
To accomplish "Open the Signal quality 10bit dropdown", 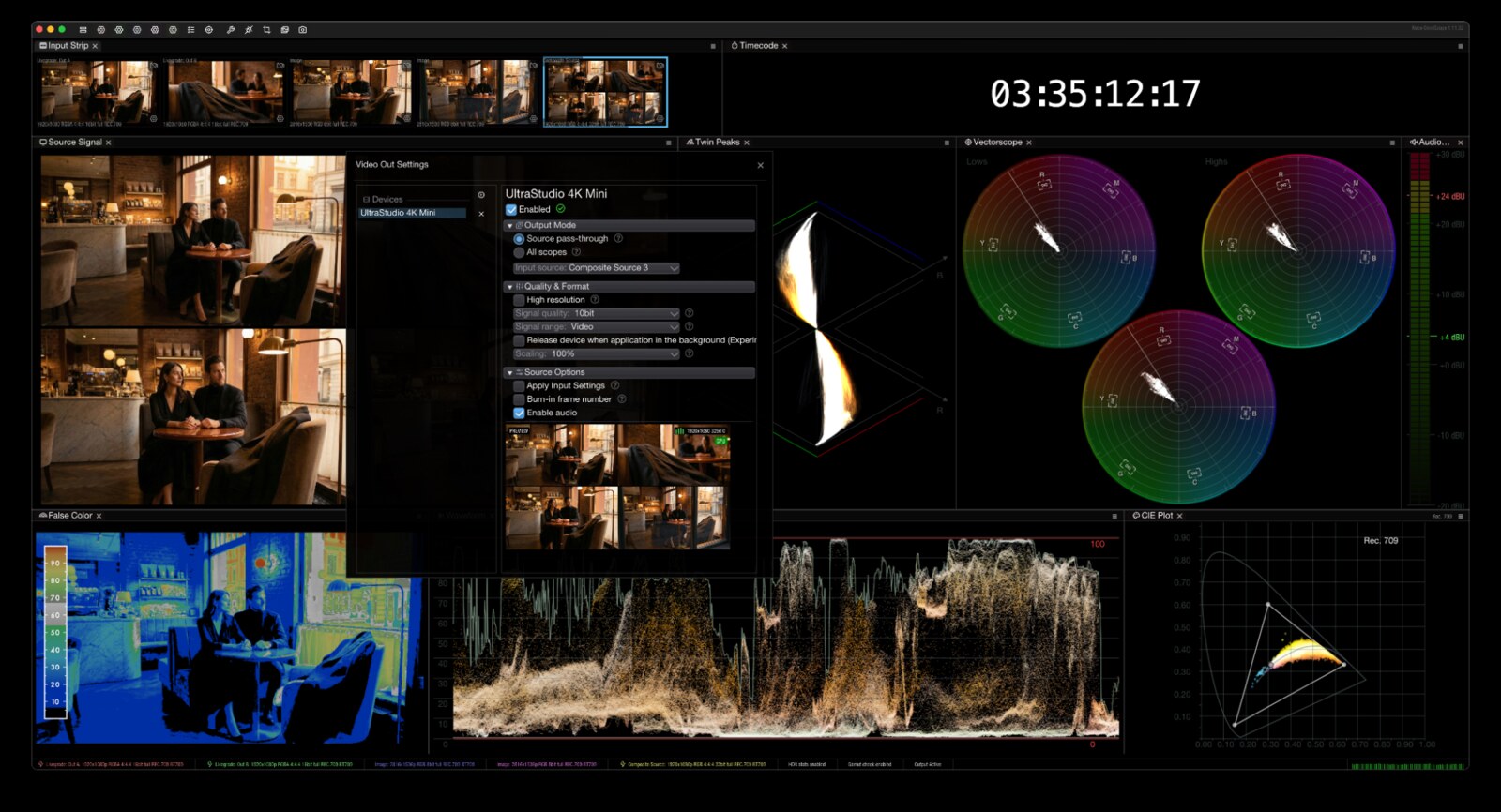I will (x=596, y=313).
